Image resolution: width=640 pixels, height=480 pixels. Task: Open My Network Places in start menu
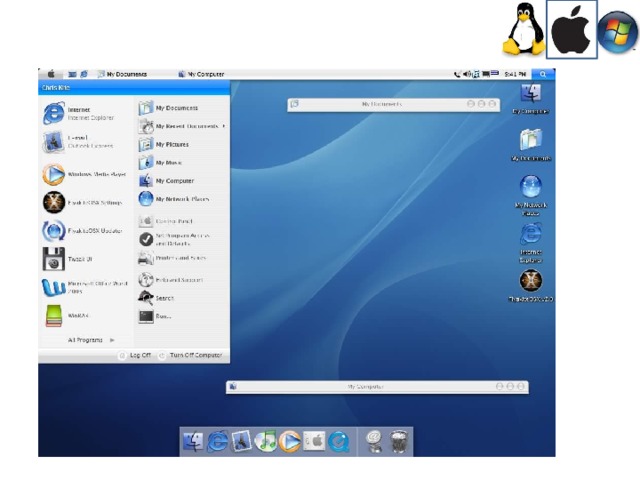coord(174,199)
